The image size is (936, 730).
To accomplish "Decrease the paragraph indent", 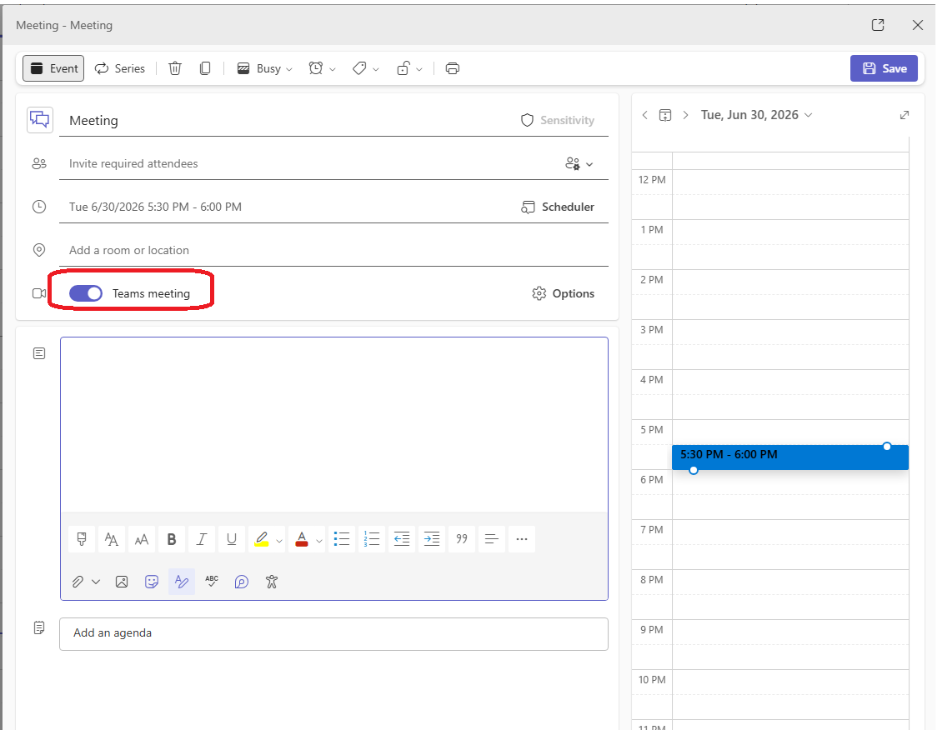I will pyautogui.click(x=402, y=539).
